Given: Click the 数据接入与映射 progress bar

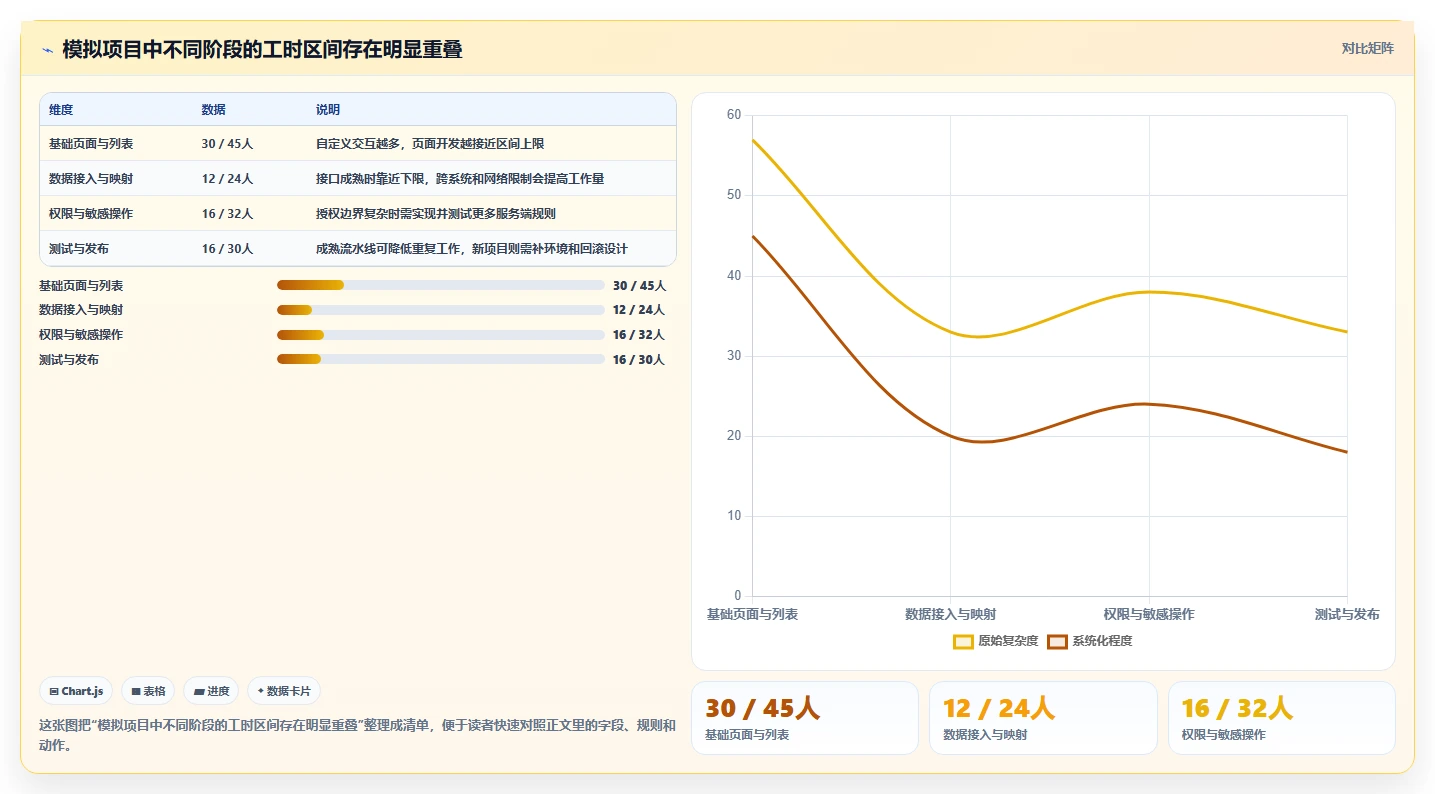Looking at the screenshot, I should point(440,310).
